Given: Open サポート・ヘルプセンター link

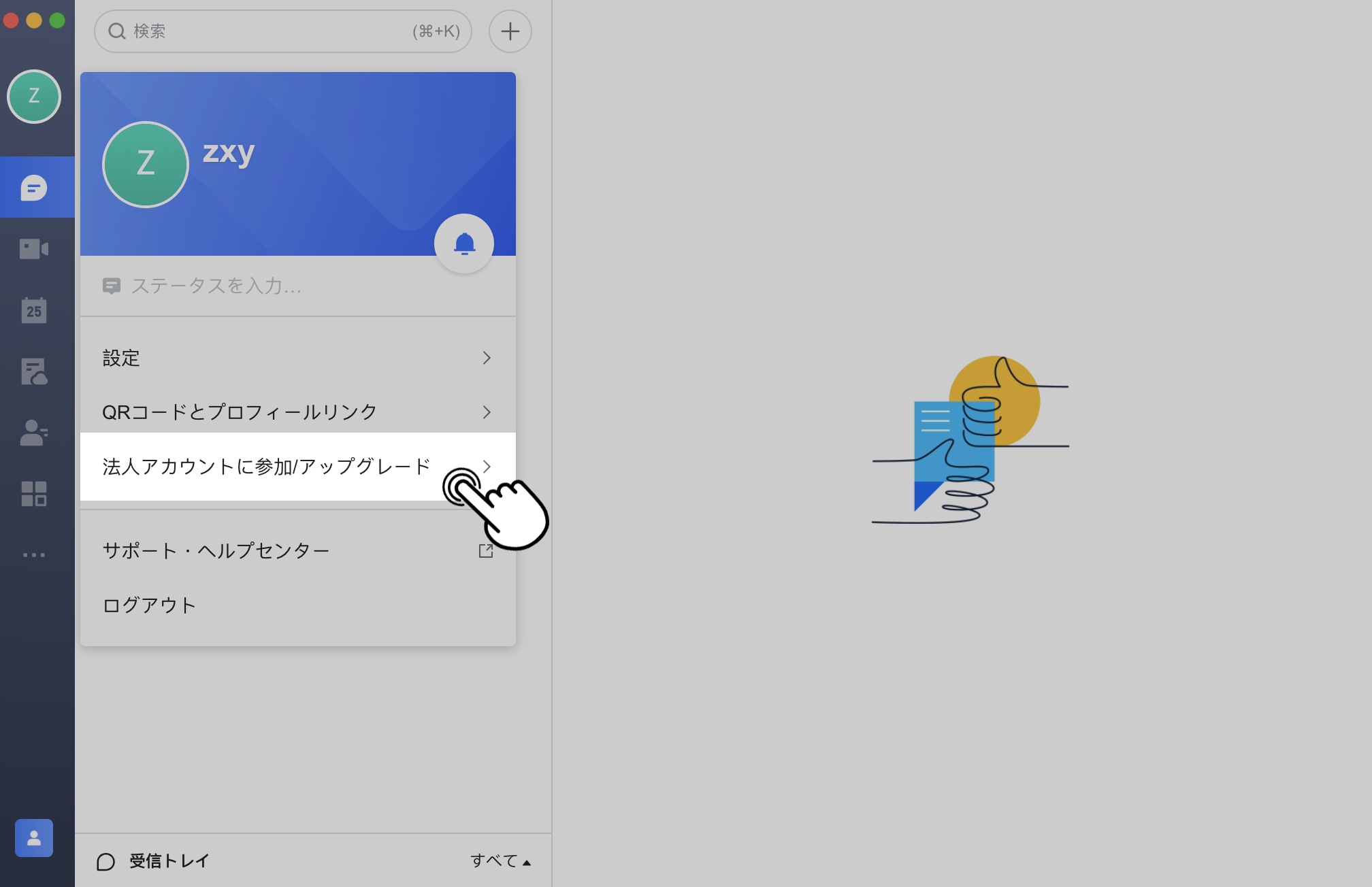Looking at the screenshot, I should click(x=298, y=551).
